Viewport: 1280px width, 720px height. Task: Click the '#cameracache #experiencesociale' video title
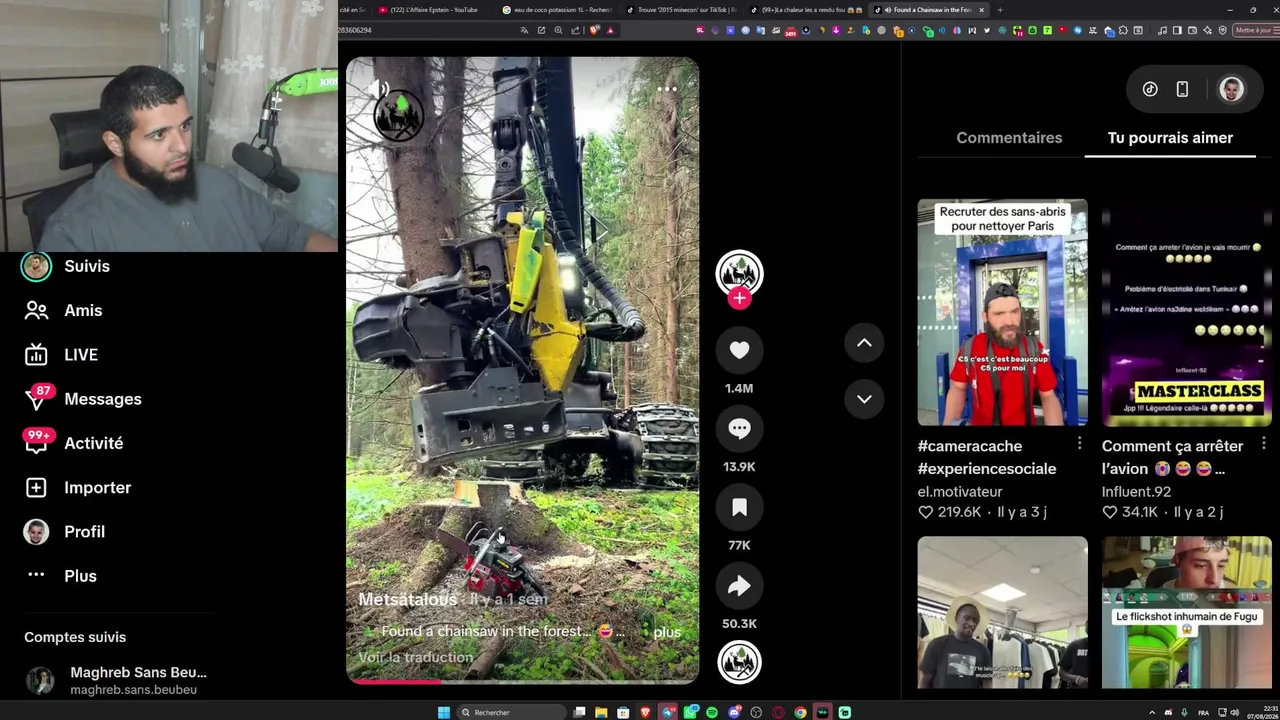(987, 457)
